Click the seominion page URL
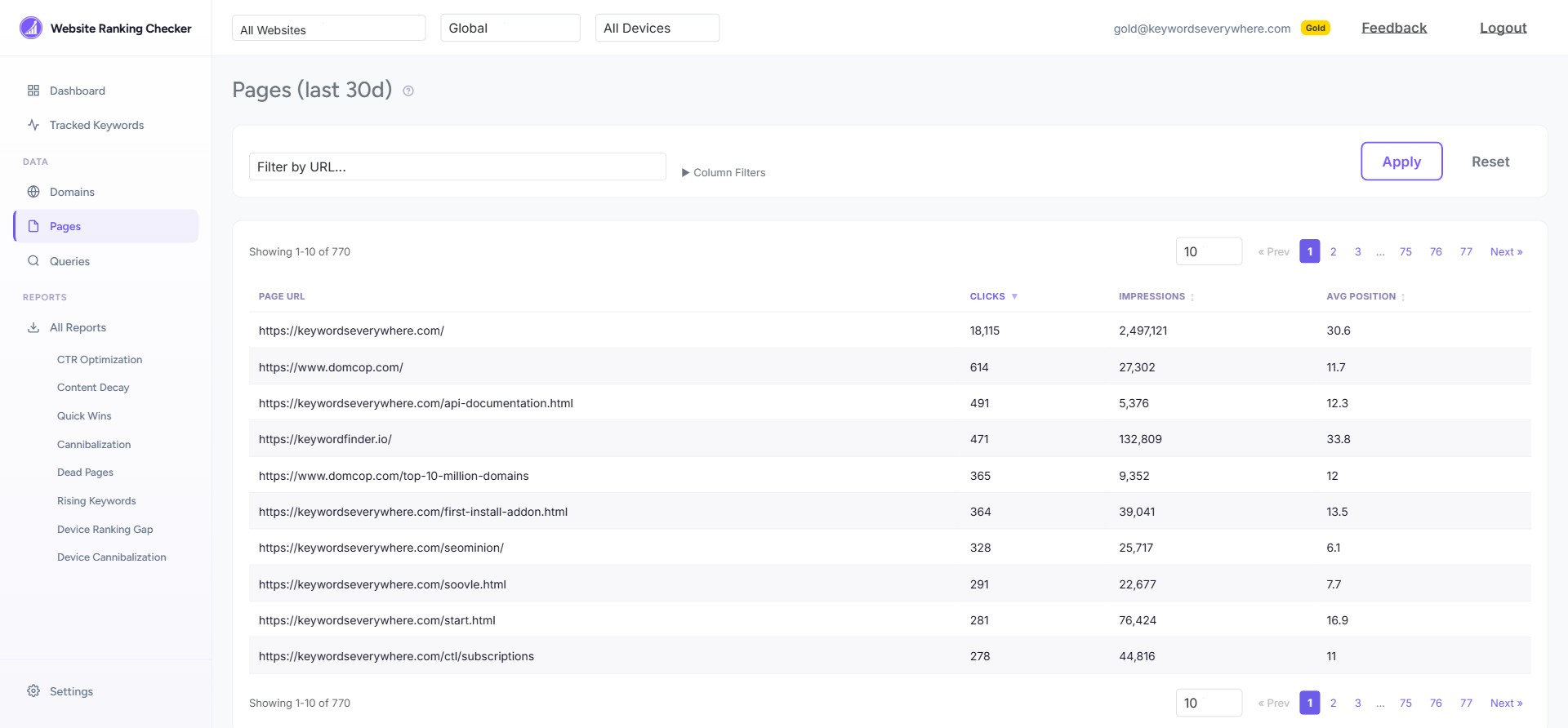This screenshot has height=728, width=1568. (381, 548)
